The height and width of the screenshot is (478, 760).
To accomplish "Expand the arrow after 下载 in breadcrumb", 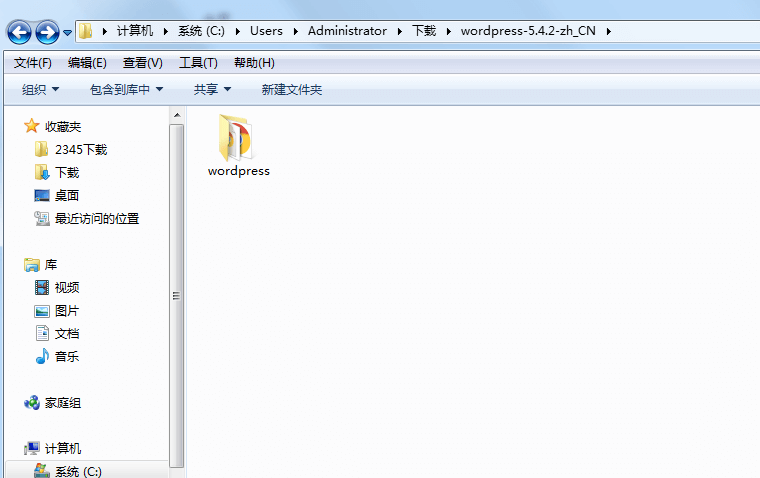I will coord(448,32).
